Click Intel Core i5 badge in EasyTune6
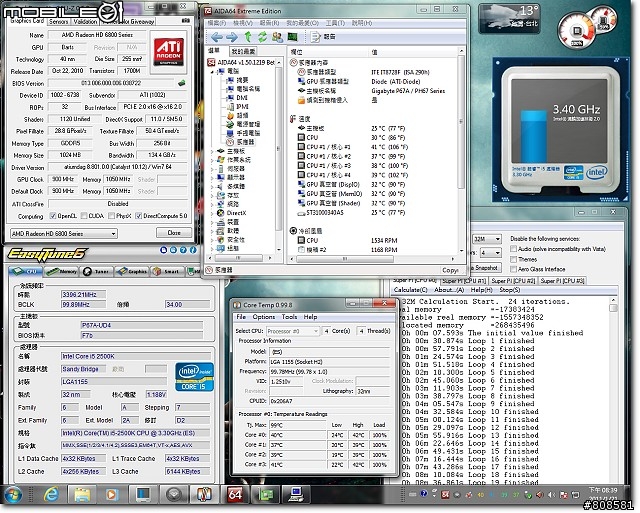 click(x=194, y=377)
